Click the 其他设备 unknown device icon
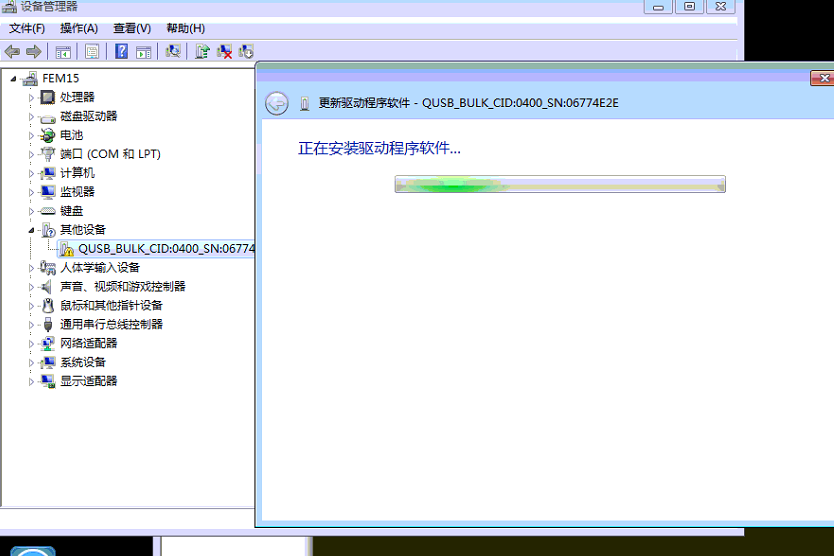This screenshot has height=556, width=834. point(48,230)
